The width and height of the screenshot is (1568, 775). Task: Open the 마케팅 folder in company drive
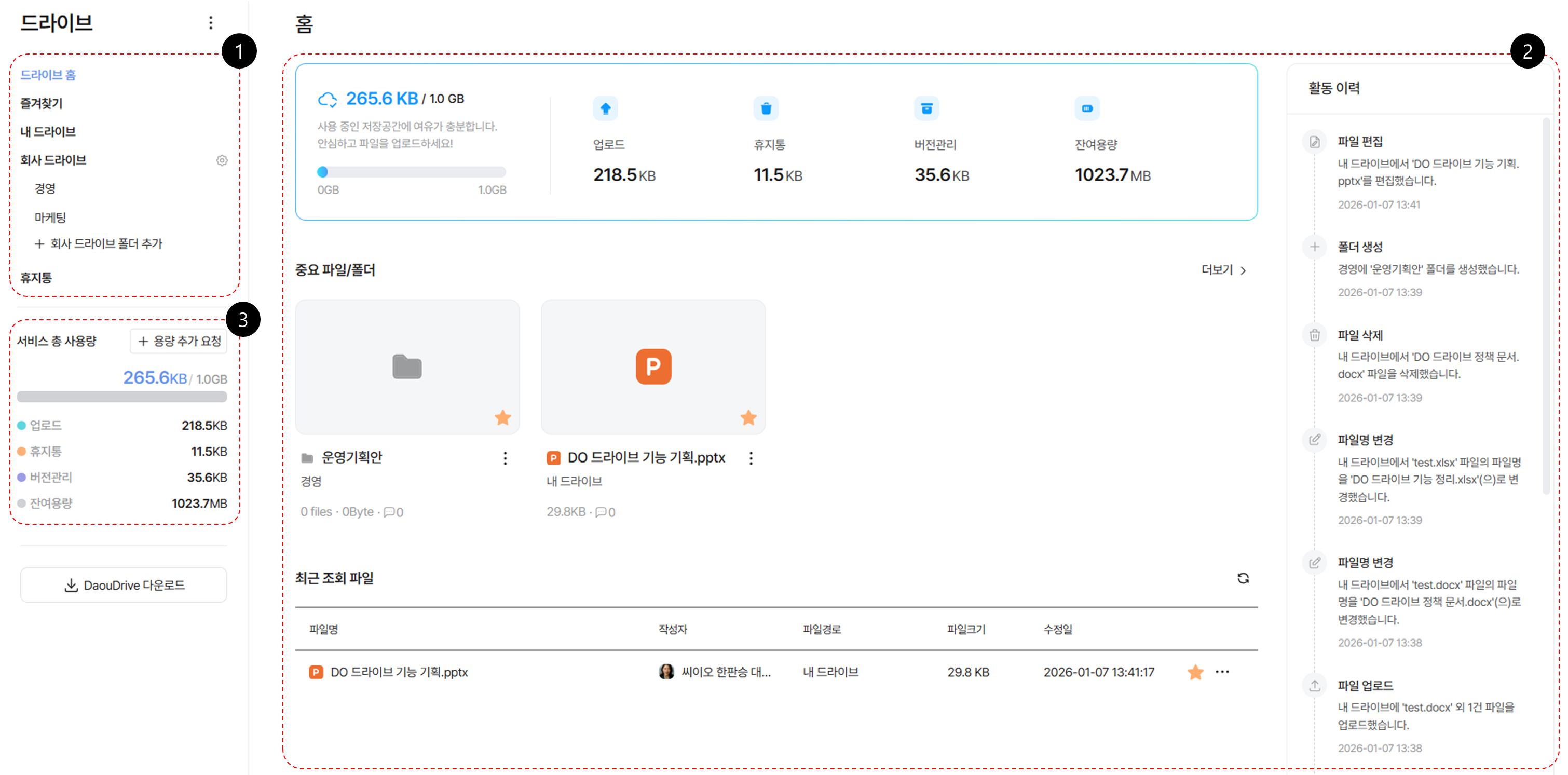[50, 217]
